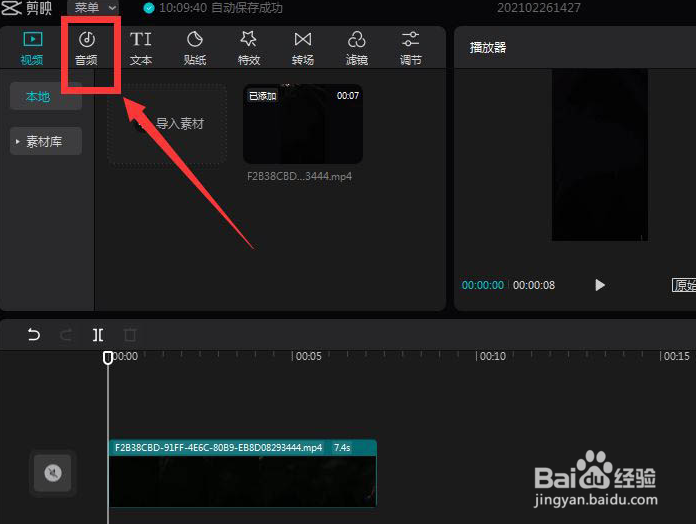Click the 导入素材 import area
Viewport: 696px width, 524px height.
coord(167,124)
